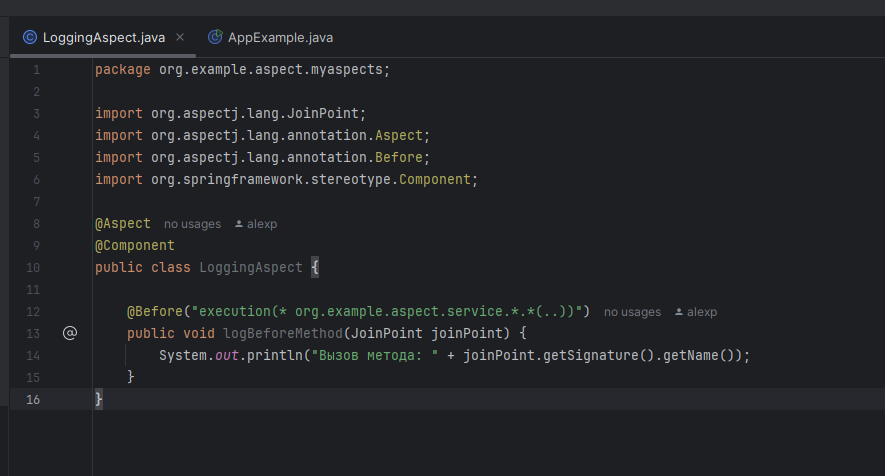Click the advice gutter icon on line 13

(69, 333)
